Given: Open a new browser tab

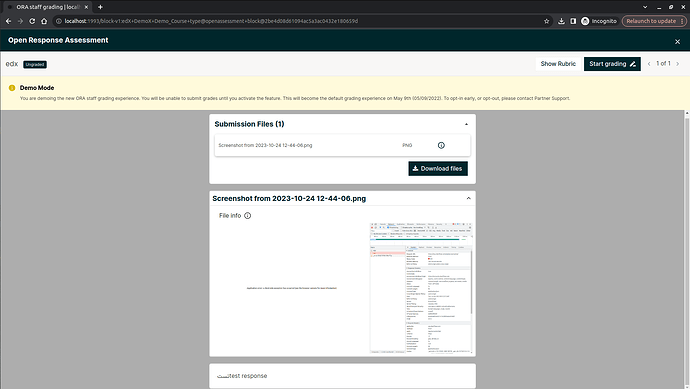Looking at the screenshot, I should pyautogui.click(x=100, y=7).
